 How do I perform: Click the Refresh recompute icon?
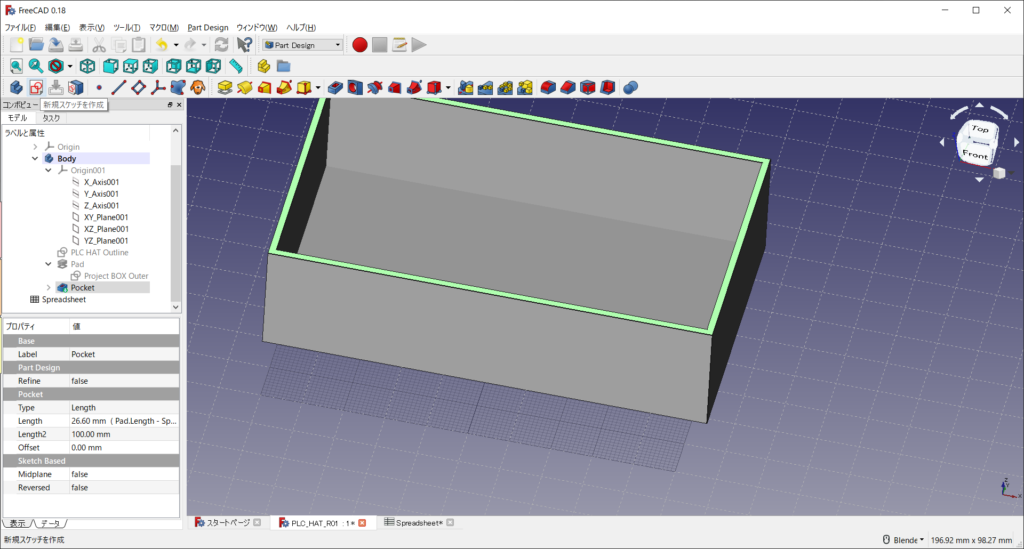221,45
